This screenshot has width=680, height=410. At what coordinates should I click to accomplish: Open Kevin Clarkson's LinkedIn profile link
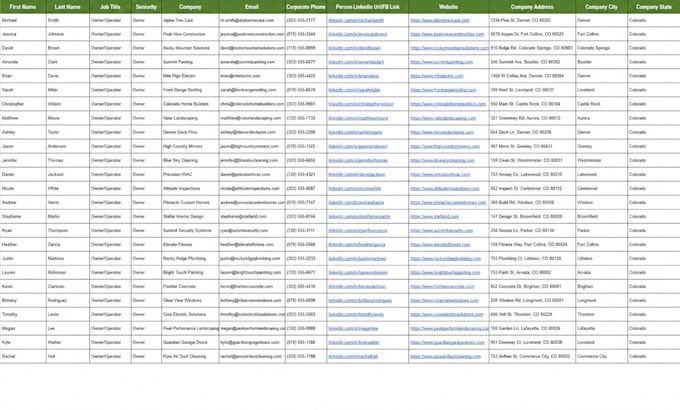[x=357, y=287]
